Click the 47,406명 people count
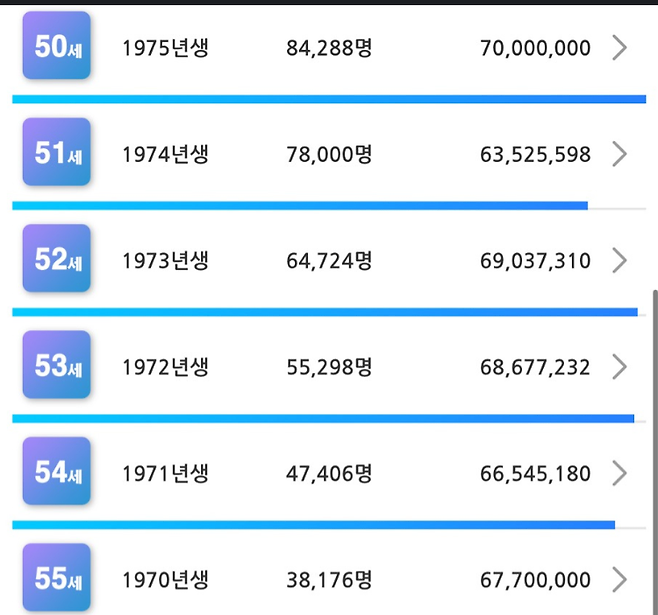Viewport: 658px width, 615px height. pos(329,473)
